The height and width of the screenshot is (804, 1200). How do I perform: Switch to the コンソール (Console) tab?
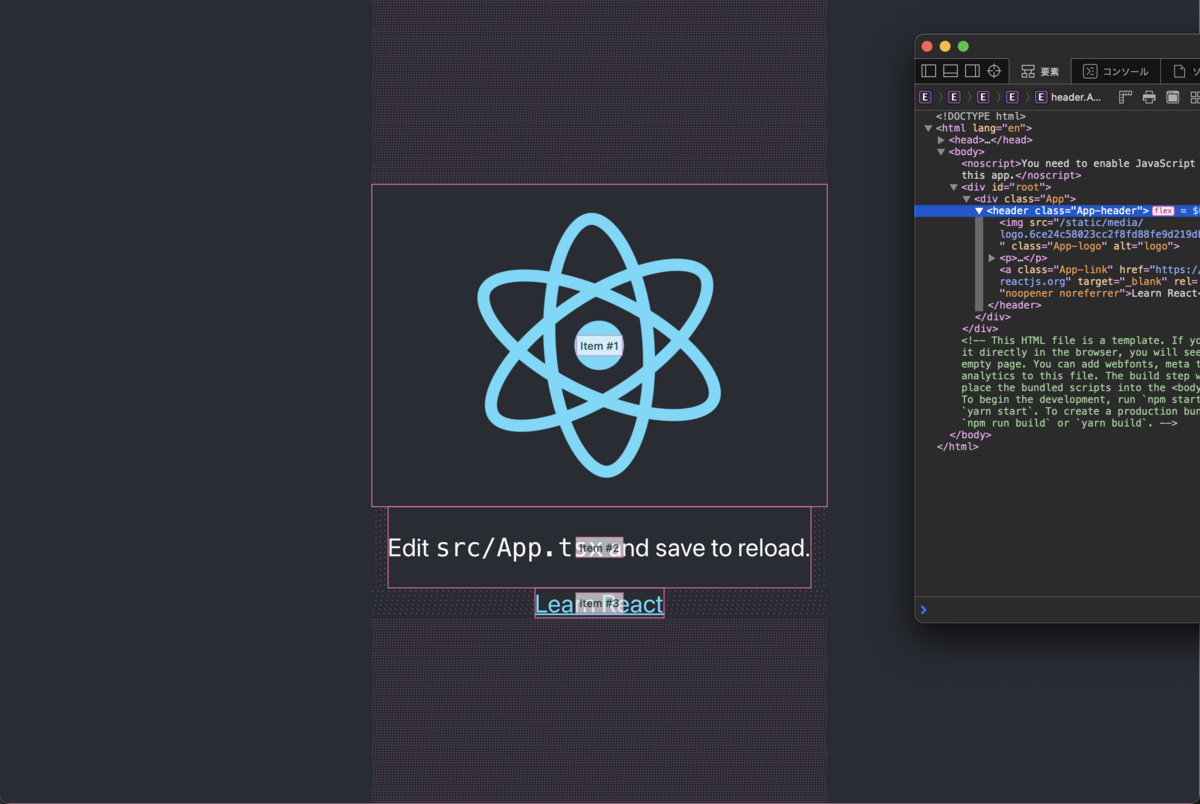[1116, 71]
